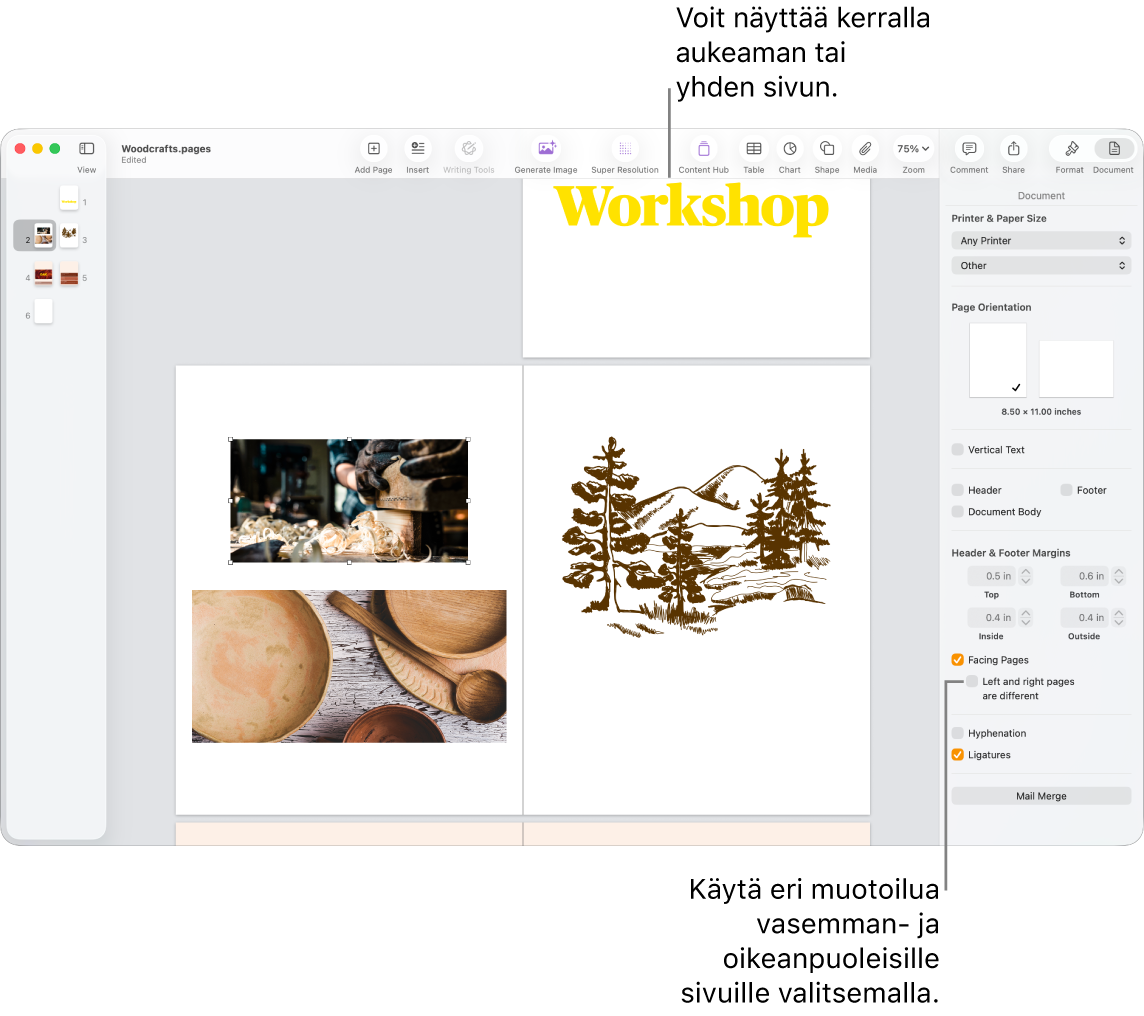Enable left and right pages are different
Image resolution: width=1144 pixels, height=1016 pixels.
pos(972,682)
